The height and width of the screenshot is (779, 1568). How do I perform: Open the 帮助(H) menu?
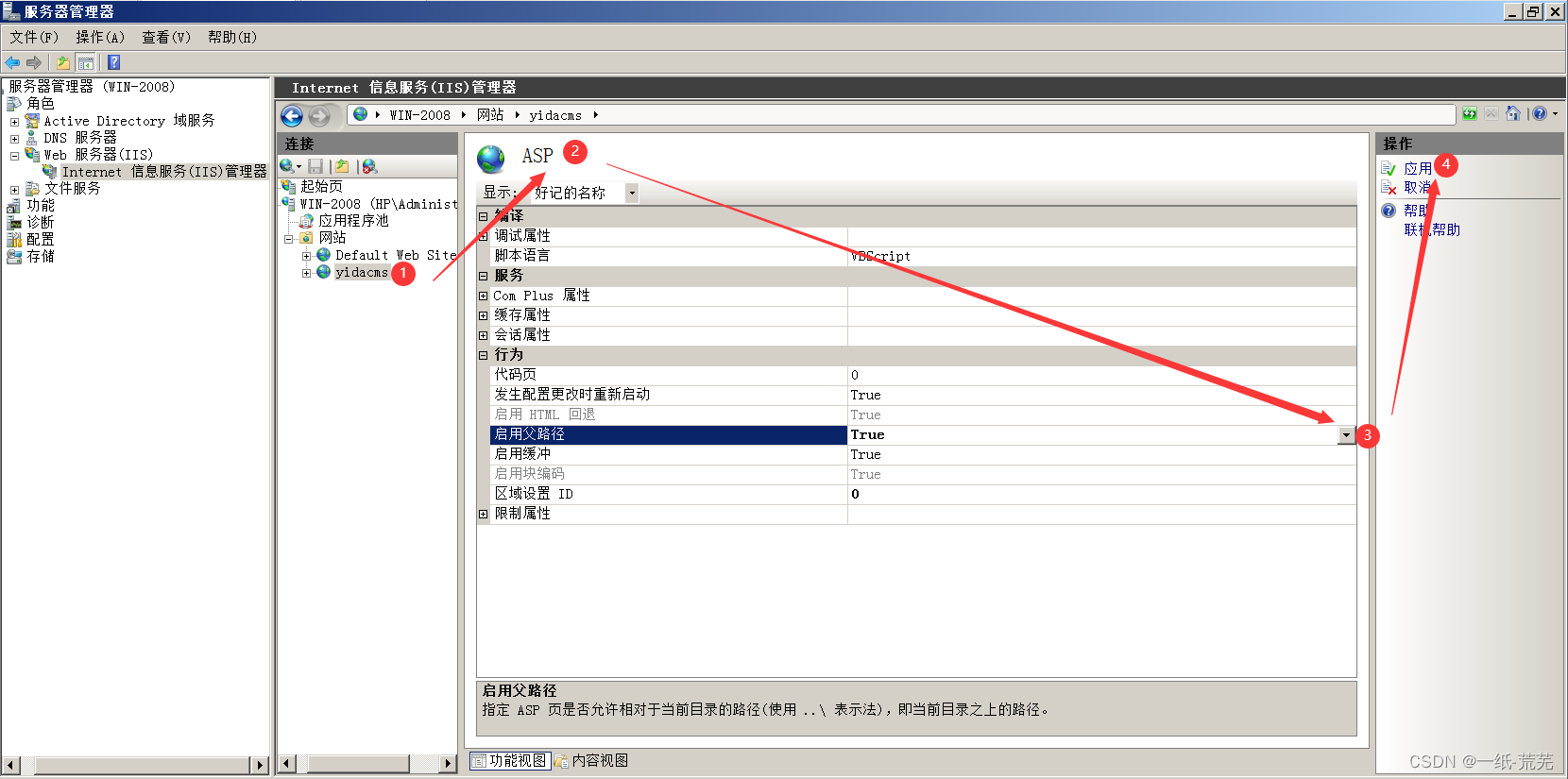(x=232, y=37)
